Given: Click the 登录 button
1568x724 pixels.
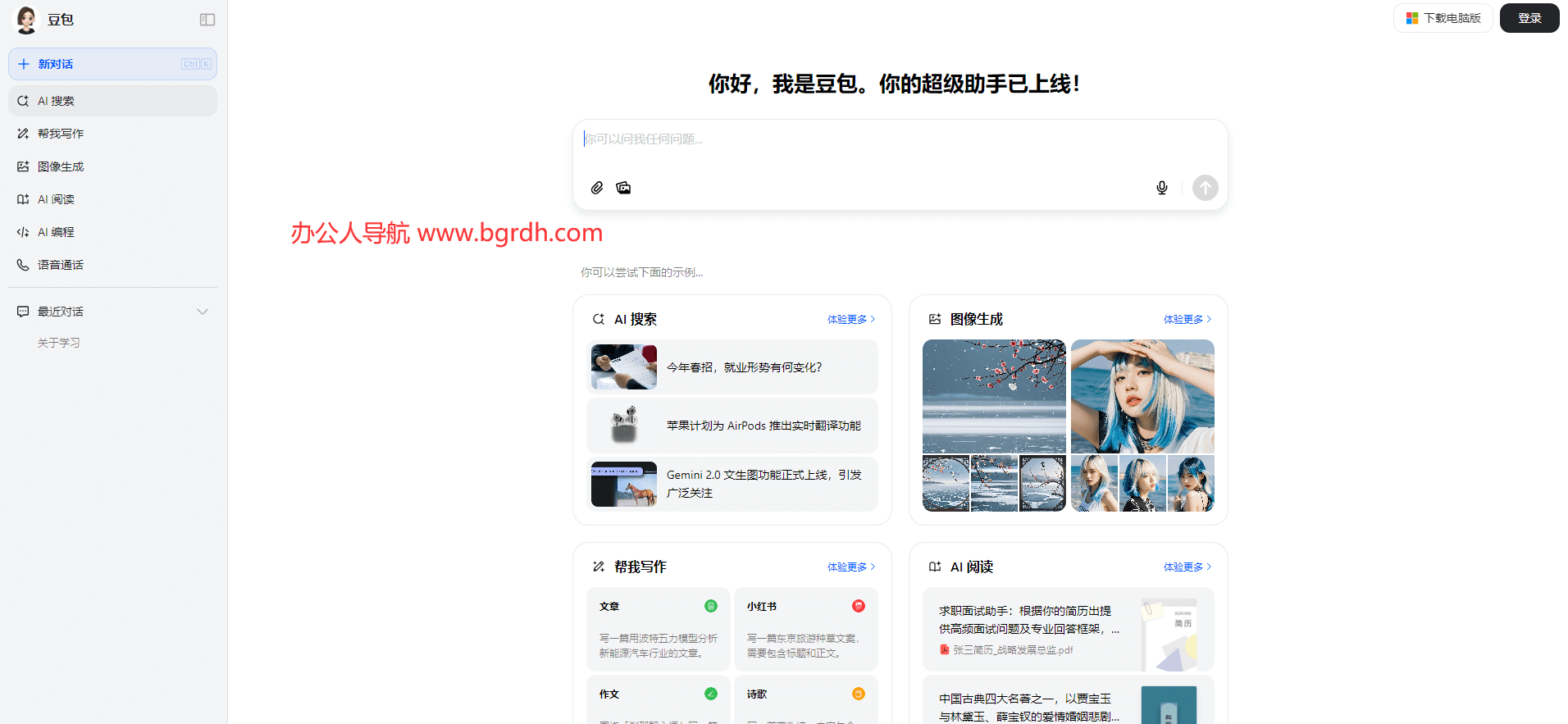Looking at the screenshot, I should pyautogui.click(x=1529, y=18).
